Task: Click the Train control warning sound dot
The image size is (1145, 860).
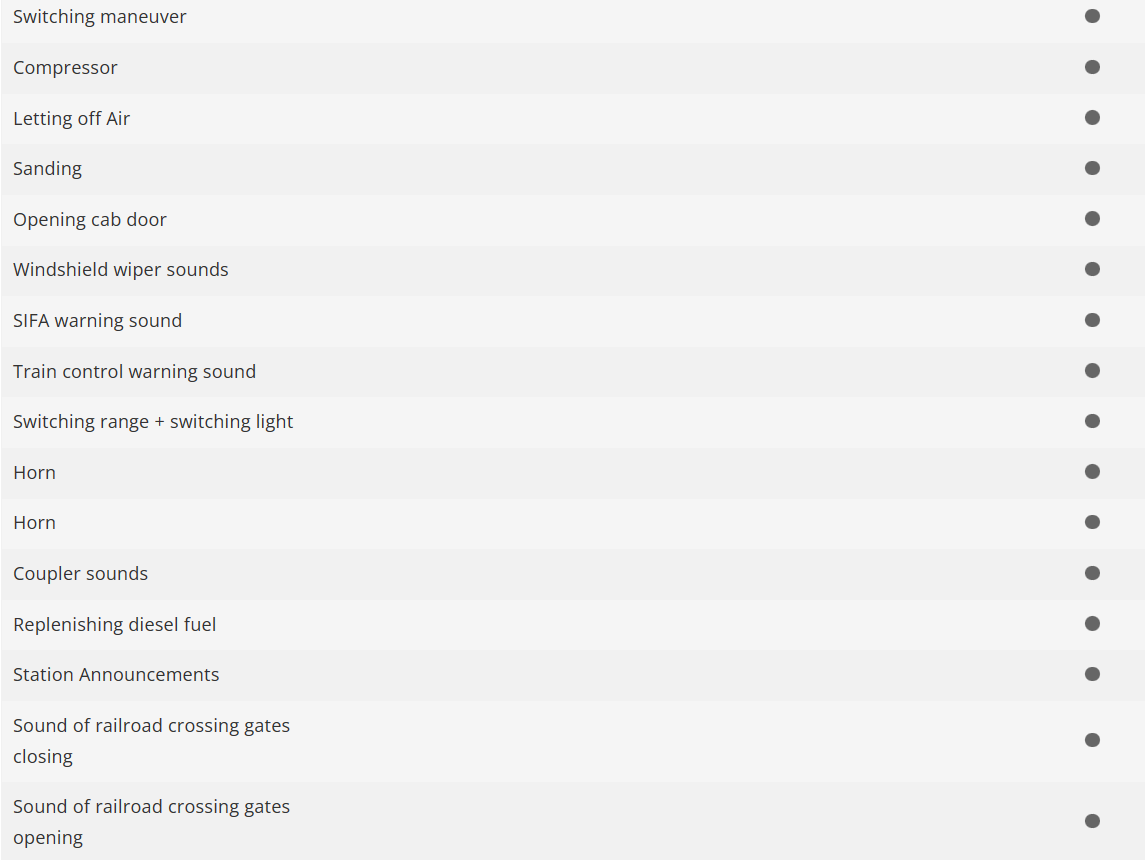Action: 1092,371
